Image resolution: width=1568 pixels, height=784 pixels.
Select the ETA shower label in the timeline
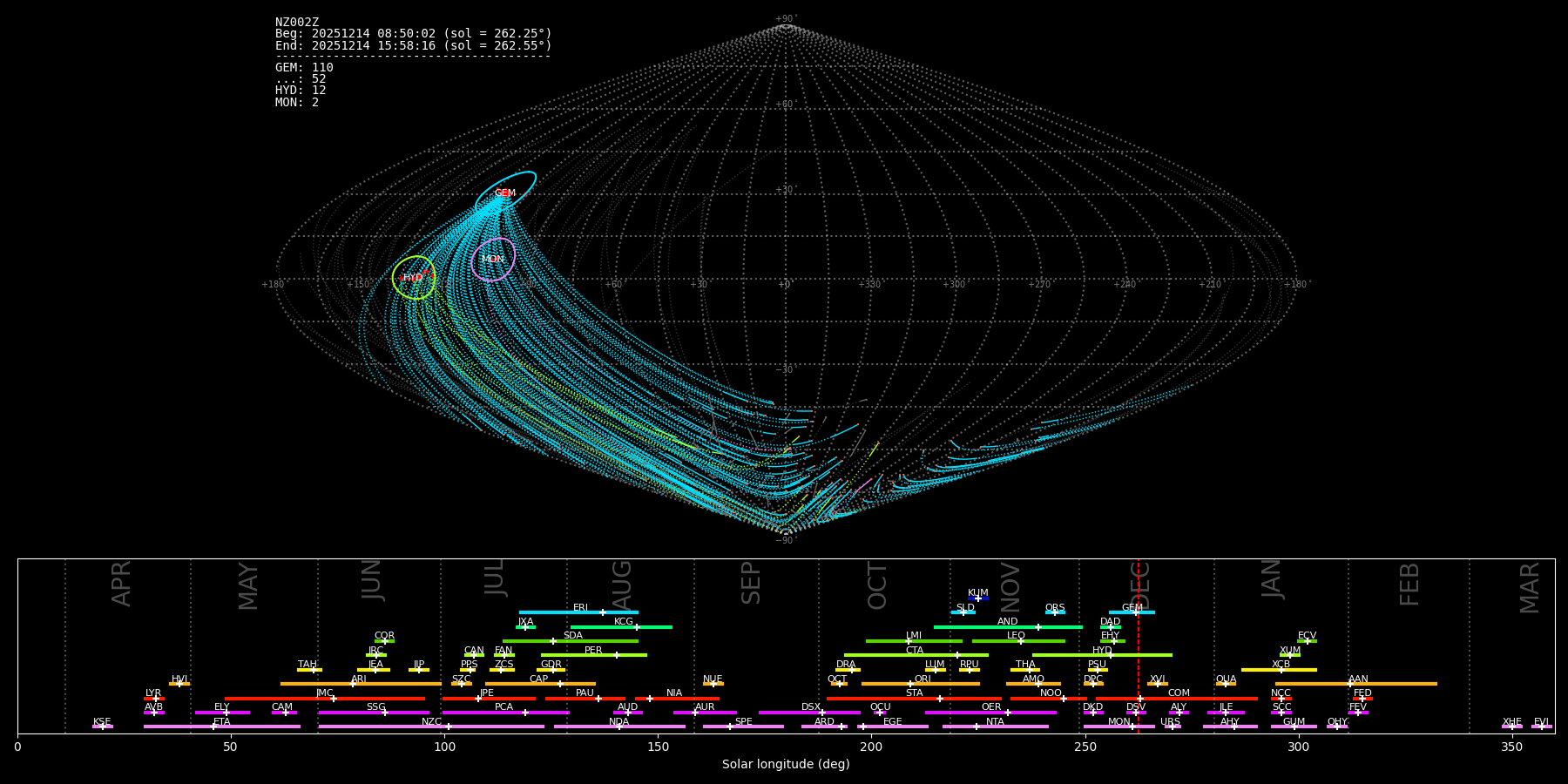coord(222,721)
